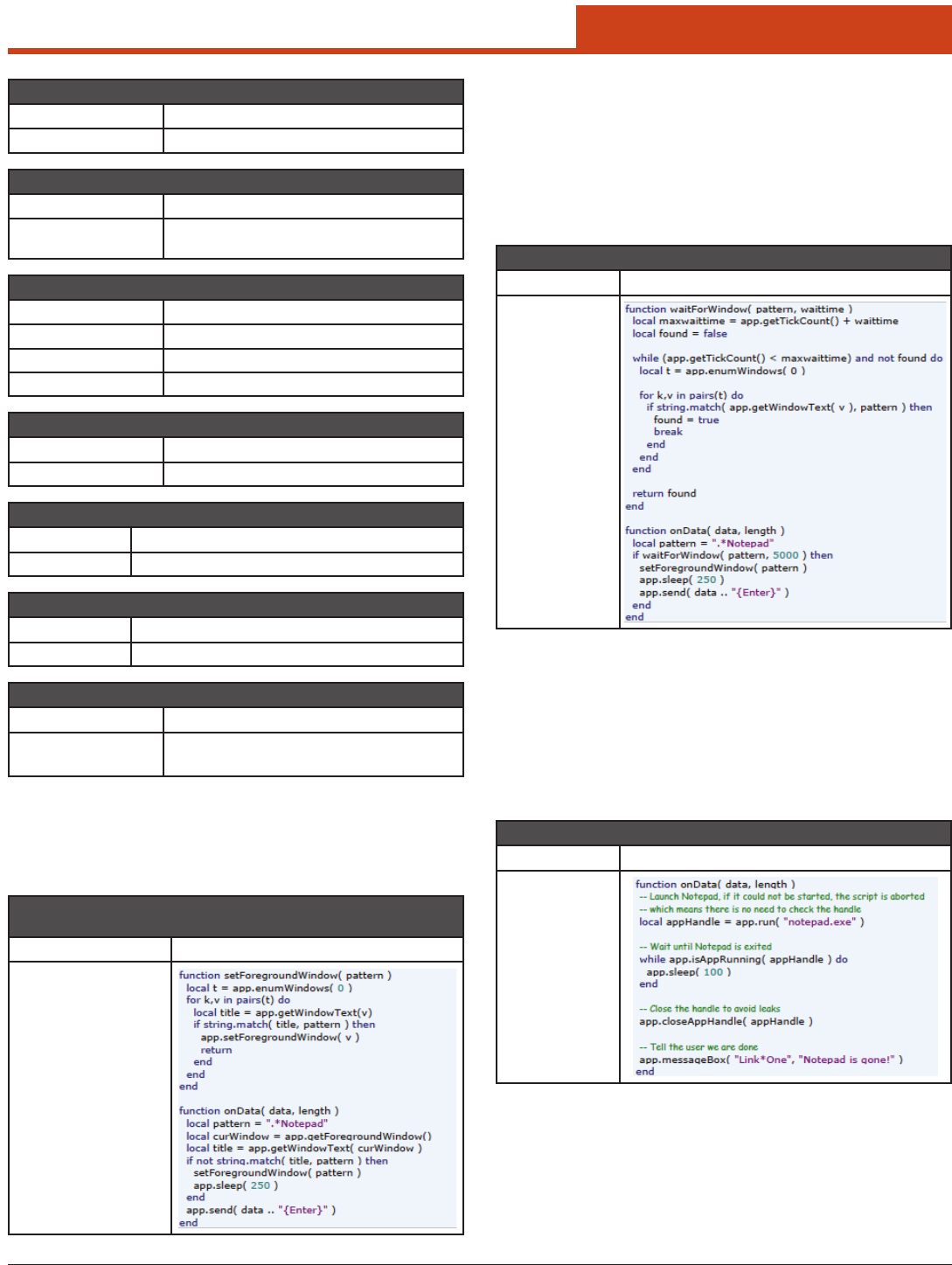Click the 'if string.match( app.getWindowText( v ), pattern )' line

point(789,407)
